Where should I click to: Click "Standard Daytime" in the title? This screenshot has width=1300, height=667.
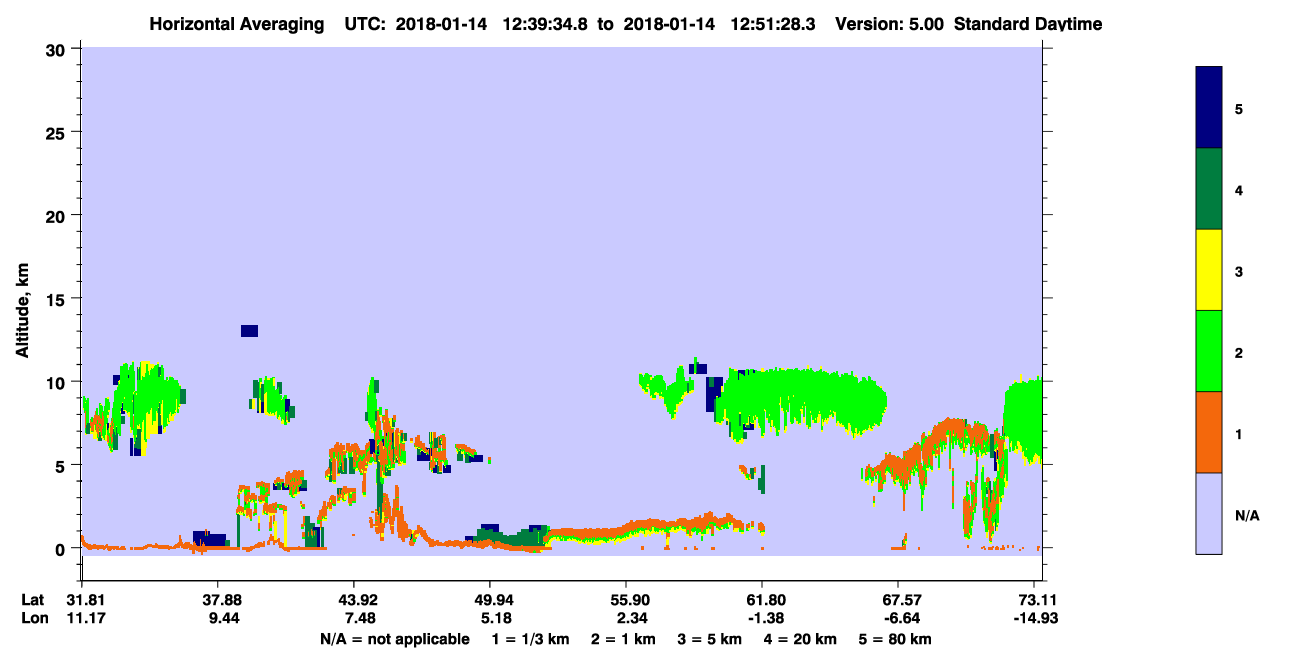click(1028, 24)
